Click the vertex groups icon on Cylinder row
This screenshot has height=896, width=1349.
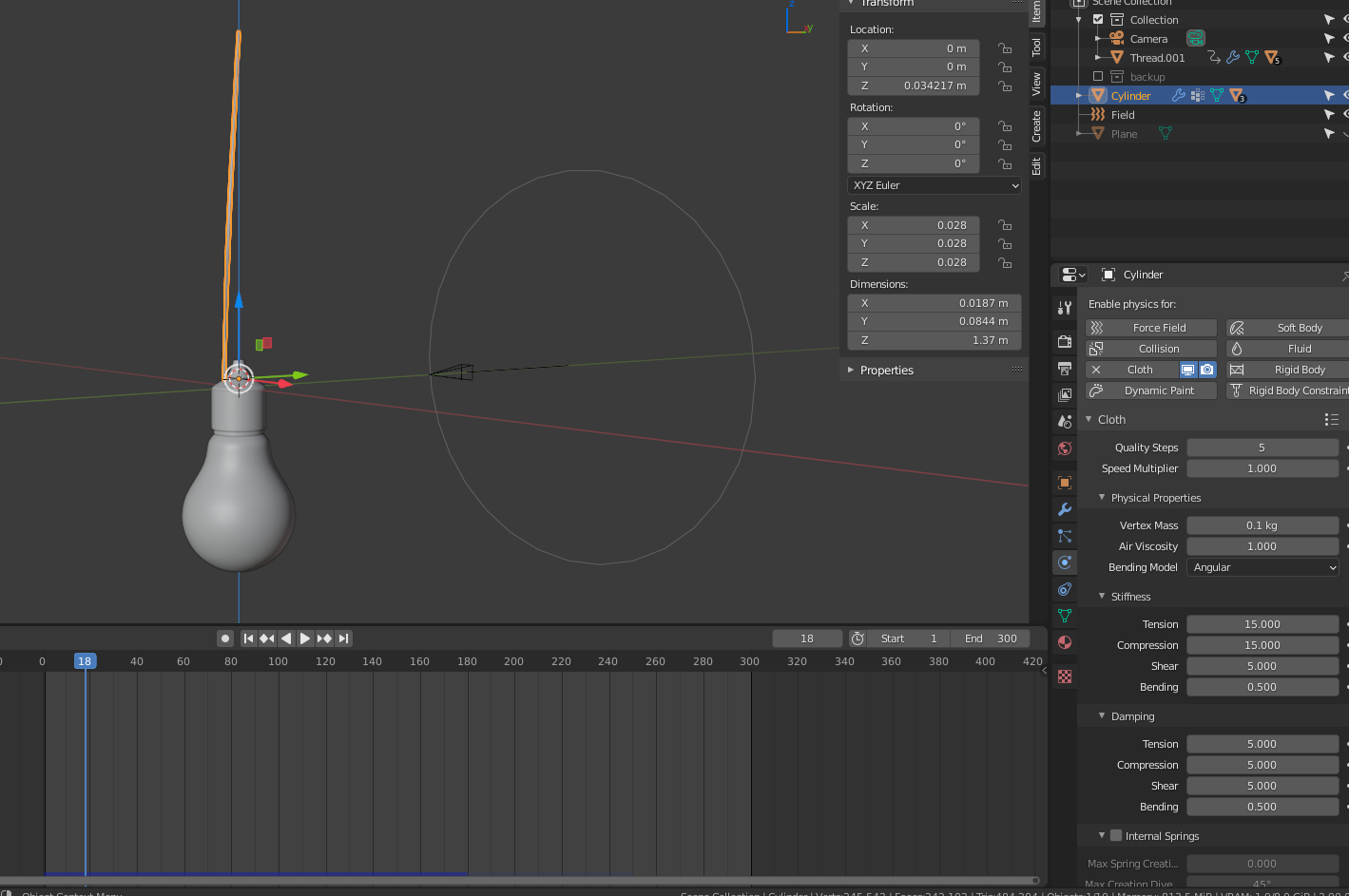pyautogui.click(x=1198, y=95)
